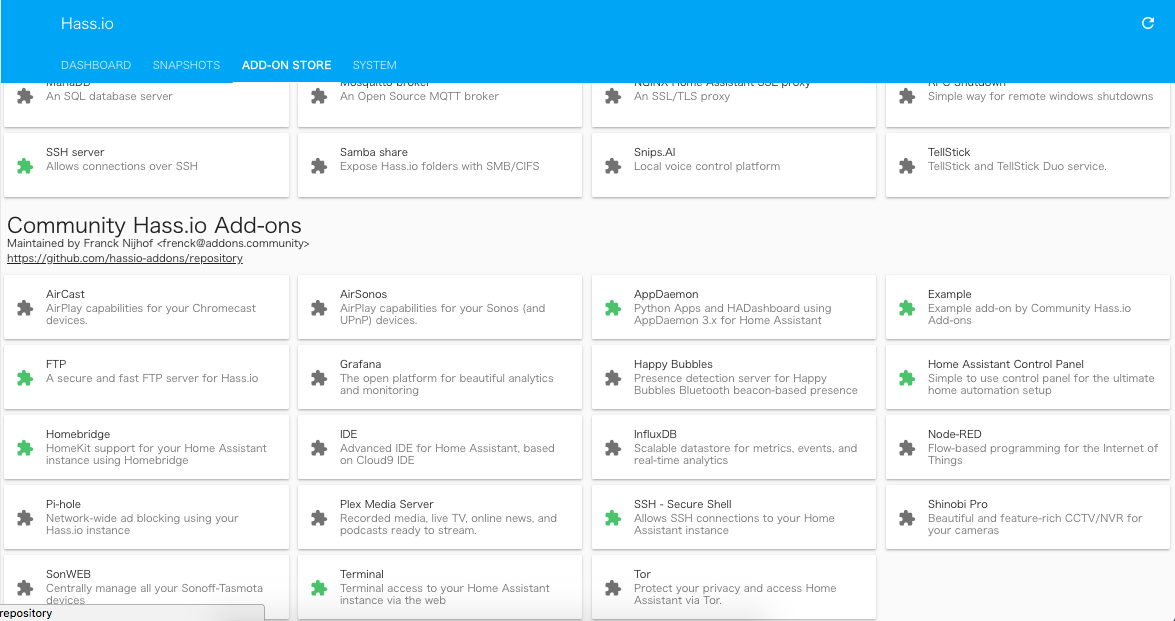This screenshot has width=1175, height=621.
Task: Click the Homebridge description text
Action: point(156,454)
